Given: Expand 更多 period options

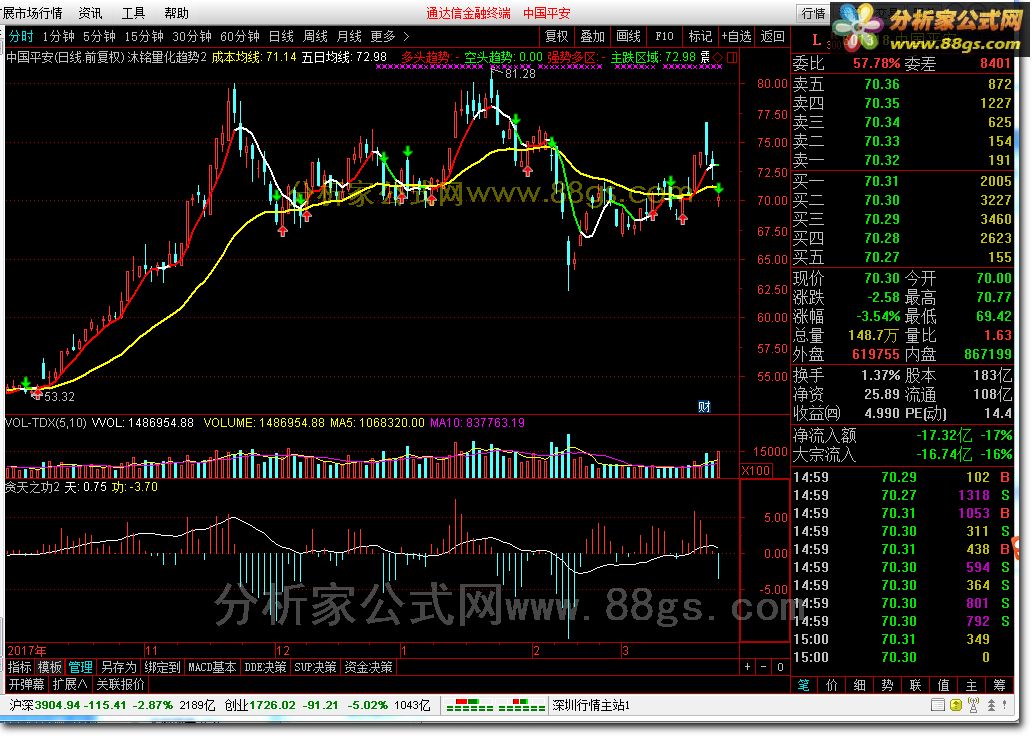Looking at the screenshot, I should click(390, 36).
